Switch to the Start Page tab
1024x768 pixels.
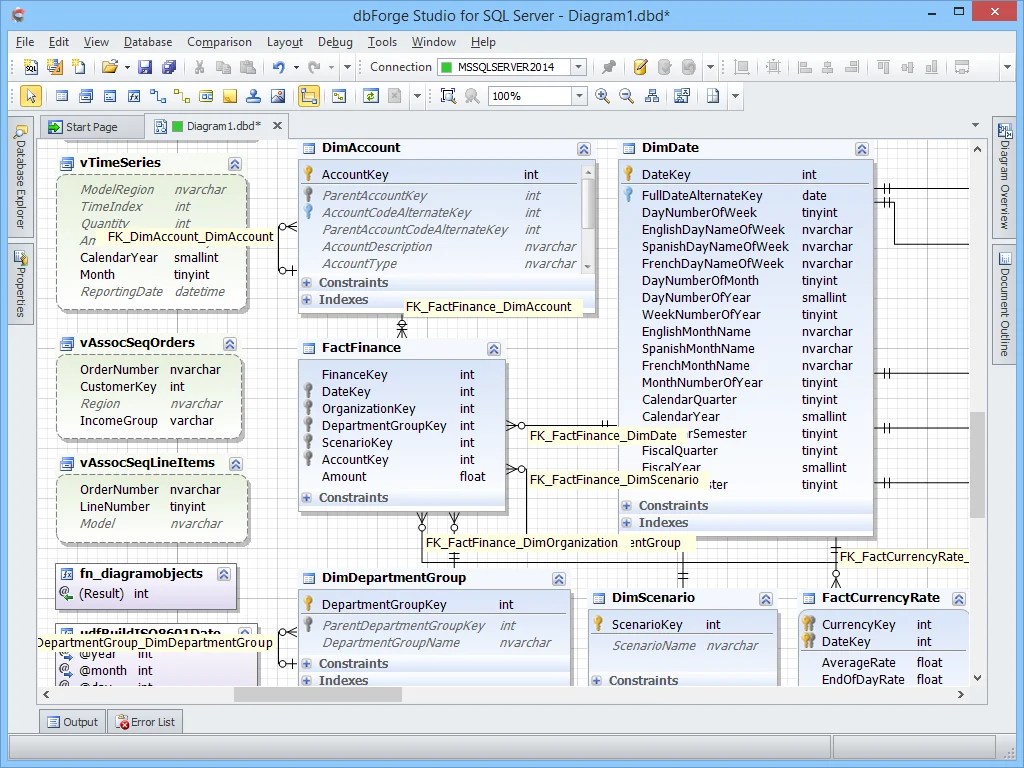click(x=92, y=126)
